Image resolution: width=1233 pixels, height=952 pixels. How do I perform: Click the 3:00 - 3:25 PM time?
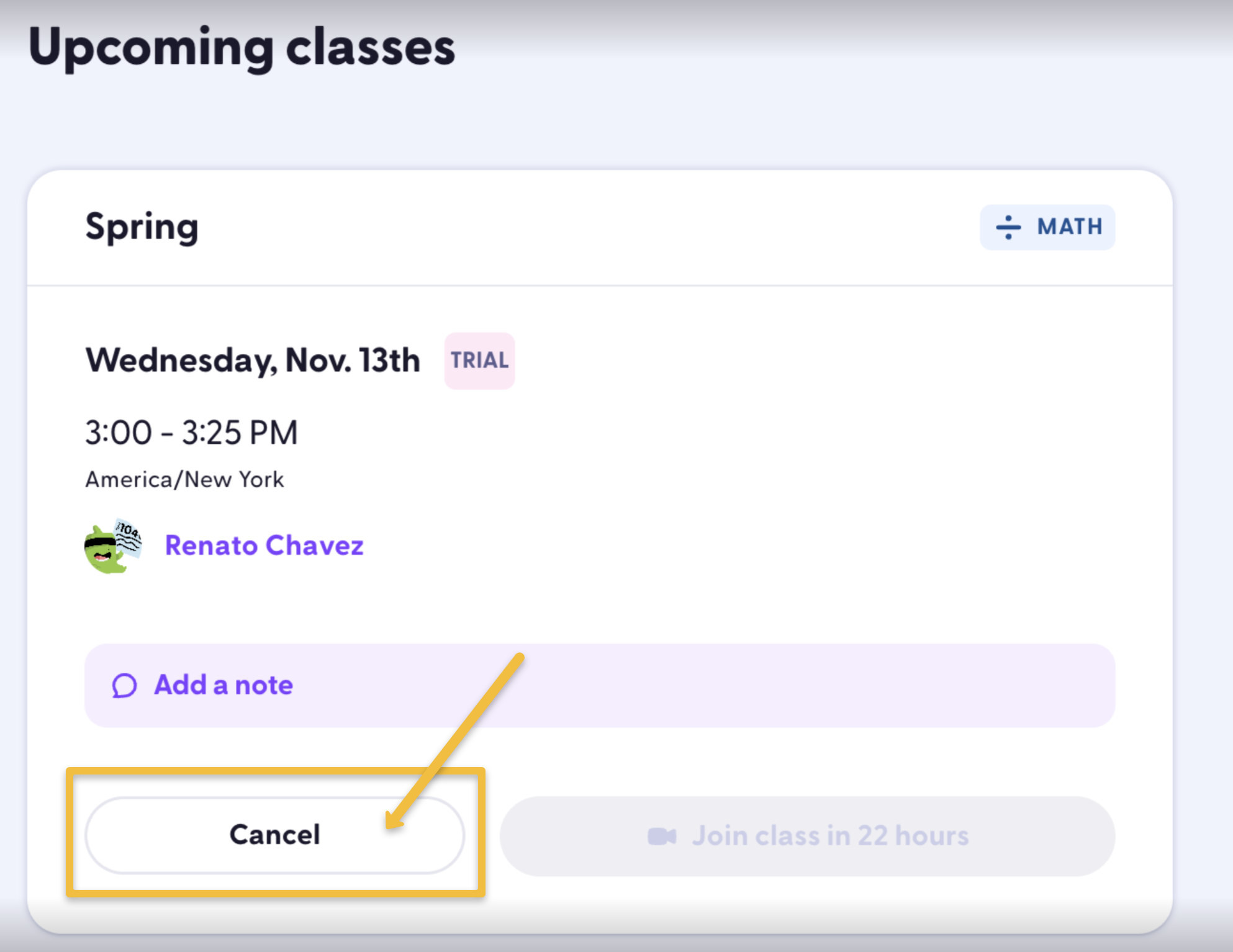tap(191, 433)
